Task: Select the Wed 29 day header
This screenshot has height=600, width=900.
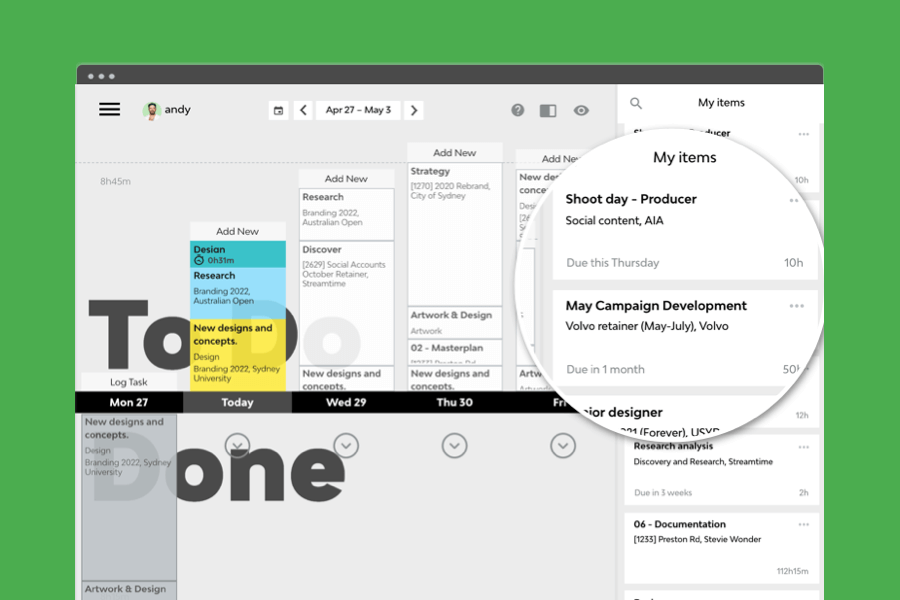Action: click(346, 402)
